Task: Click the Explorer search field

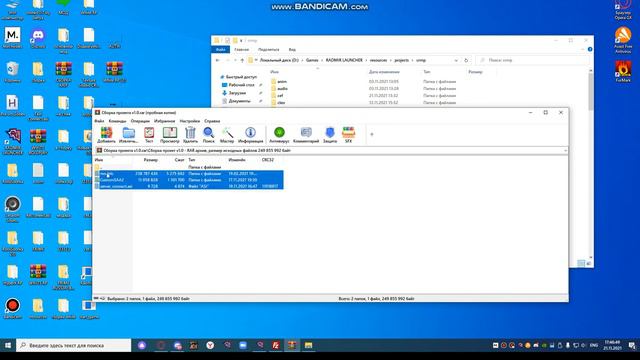Action: pos(533,60)
